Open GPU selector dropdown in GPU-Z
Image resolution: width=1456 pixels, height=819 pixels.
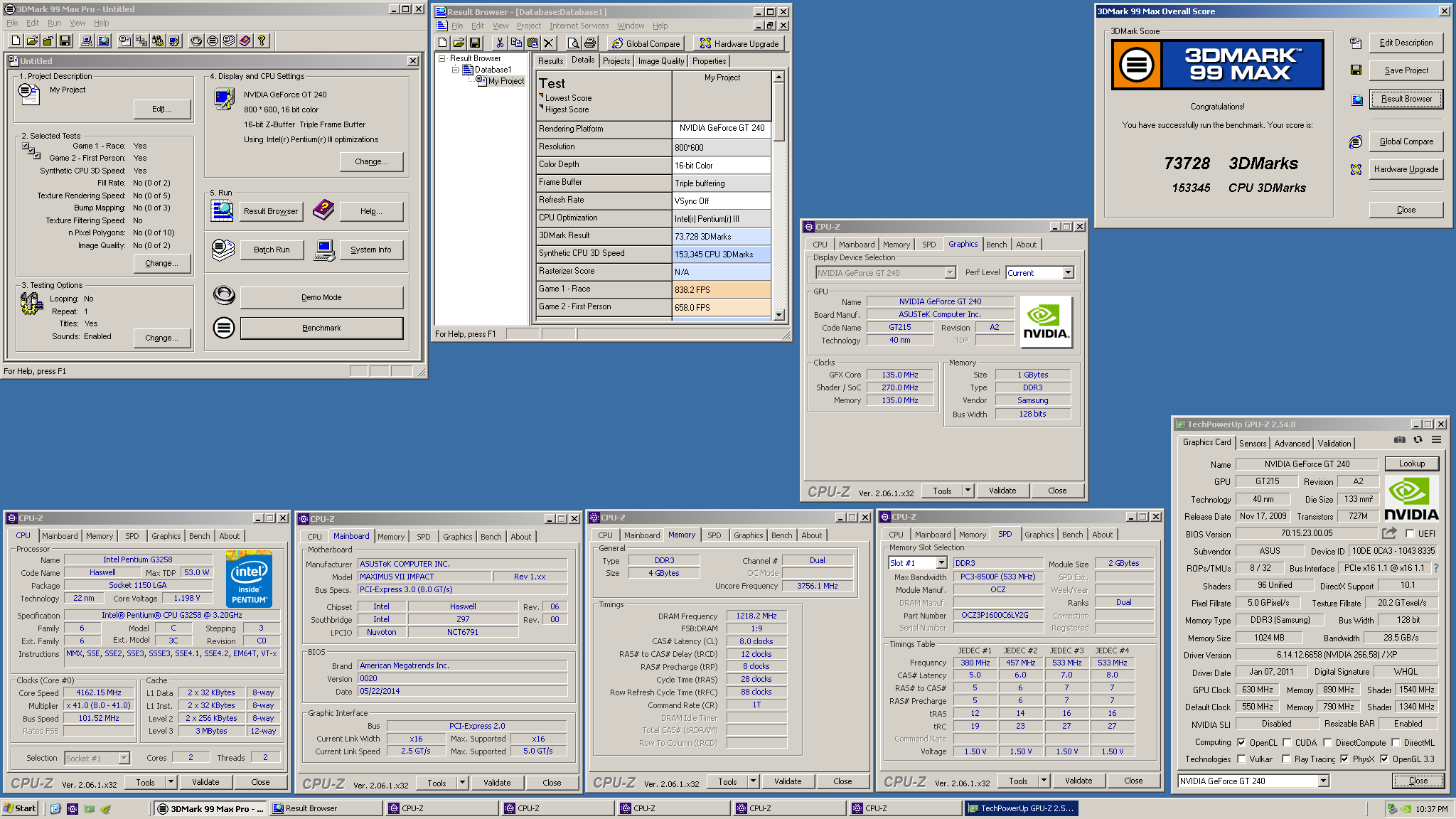(1323, 781)
